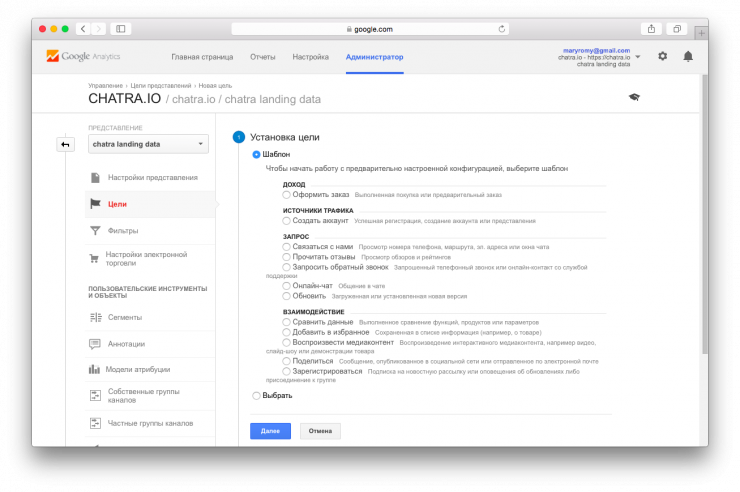
Task: Select the Шаблон radio button
Action: (x=257, y=154)
